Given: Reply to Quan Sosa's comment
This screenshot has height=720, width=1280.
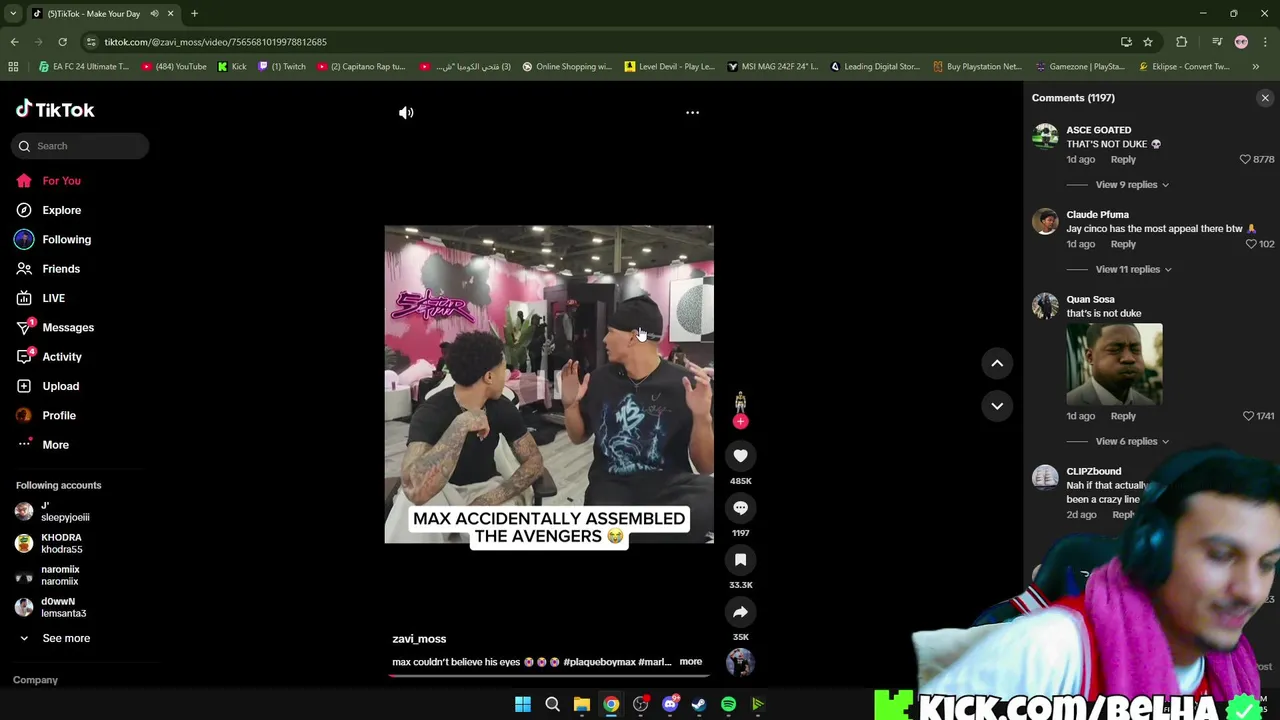Looking at the screenshot, I should tap(1123, 416).
